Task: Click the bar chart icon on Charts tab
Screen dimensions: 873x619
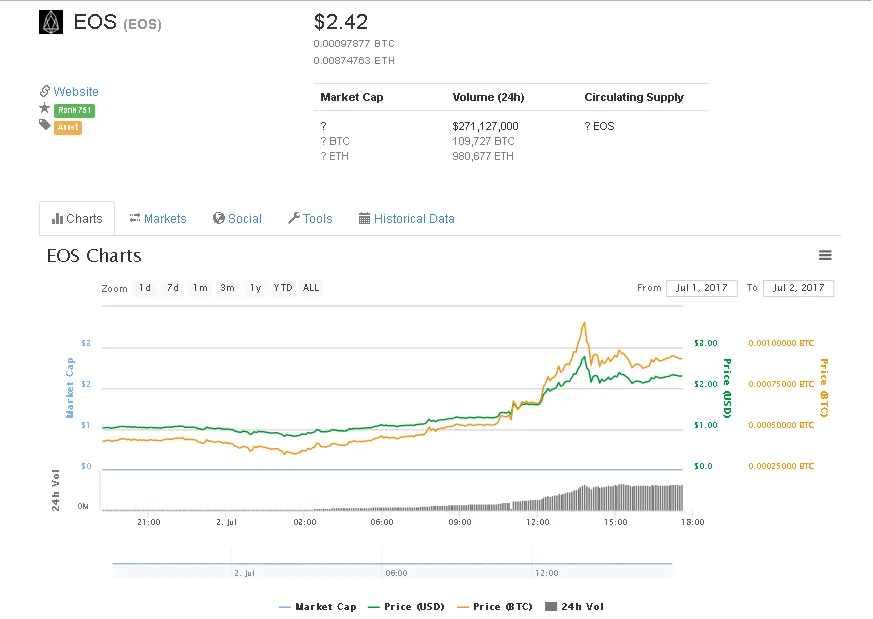Action: (57, 219)
